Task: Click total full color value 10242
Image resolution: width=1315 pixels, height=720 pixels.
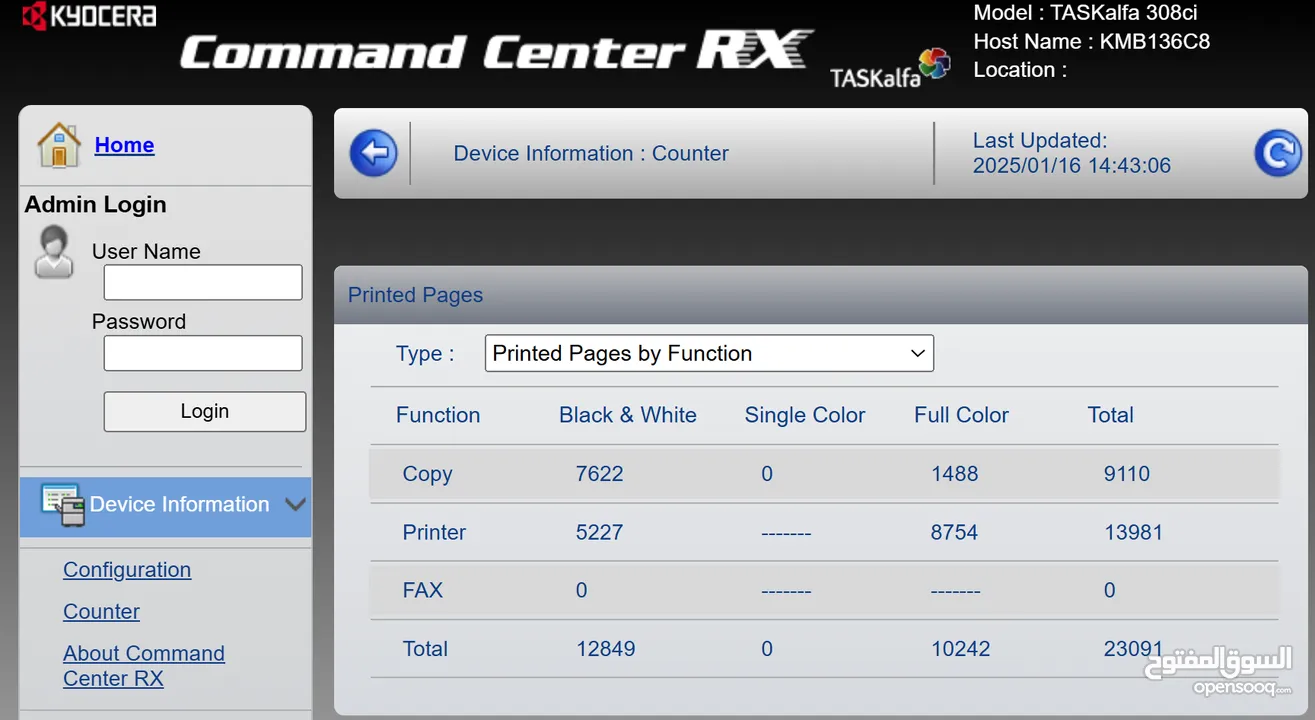Action: click(x=960, y=649)
